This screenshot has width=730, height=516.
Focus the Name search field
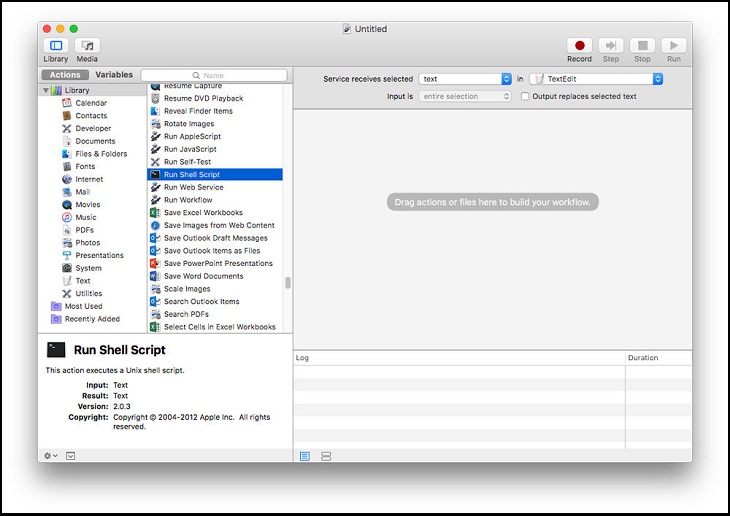click(x=214, y=75)
